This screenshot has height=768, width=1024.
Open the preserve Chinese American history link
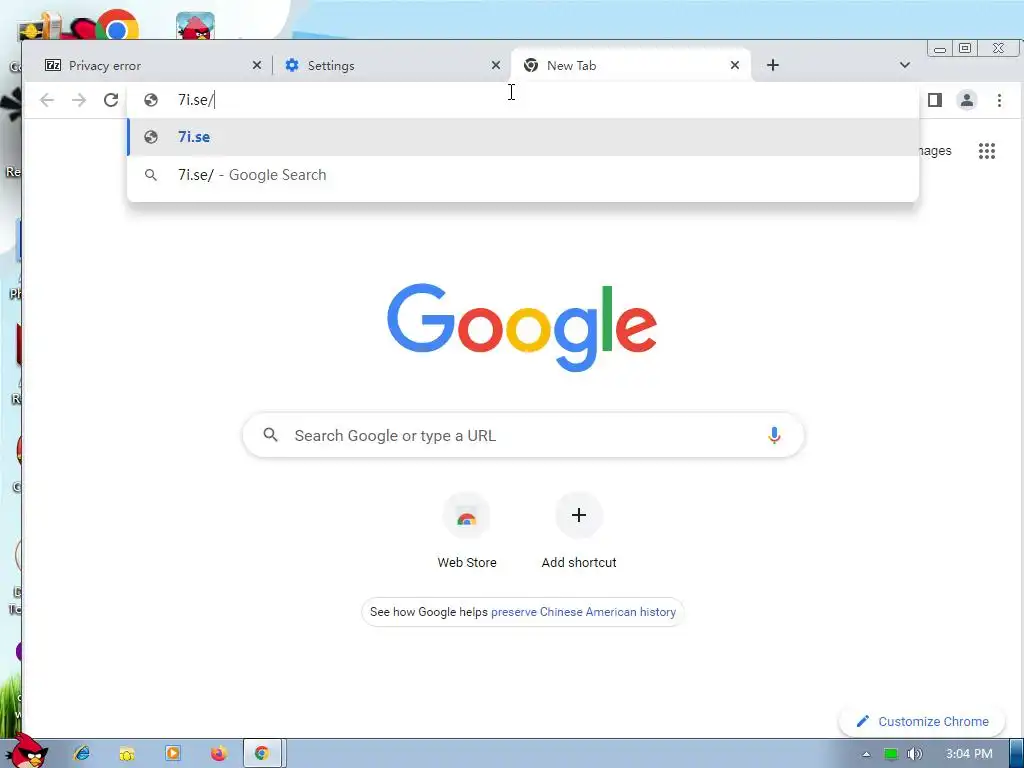point(583,612)
